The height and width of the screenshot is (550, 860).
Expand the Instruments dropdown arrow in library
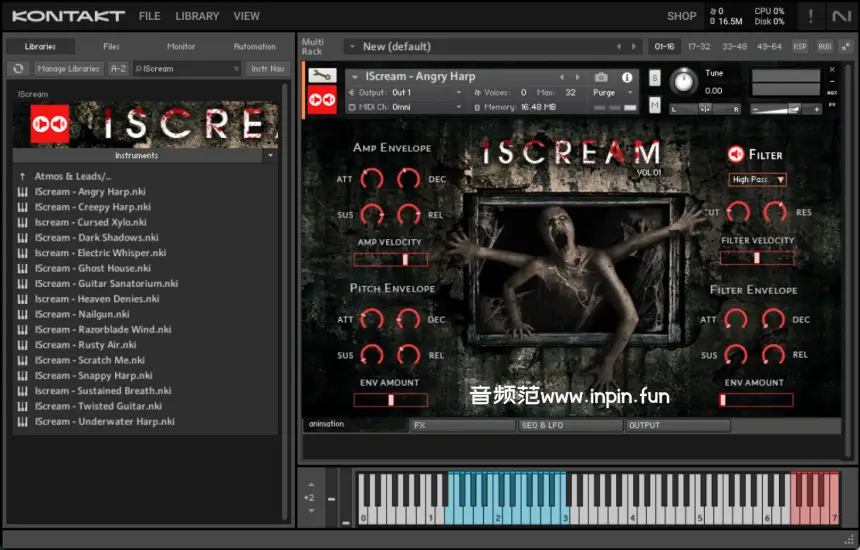tap(270, 156)
